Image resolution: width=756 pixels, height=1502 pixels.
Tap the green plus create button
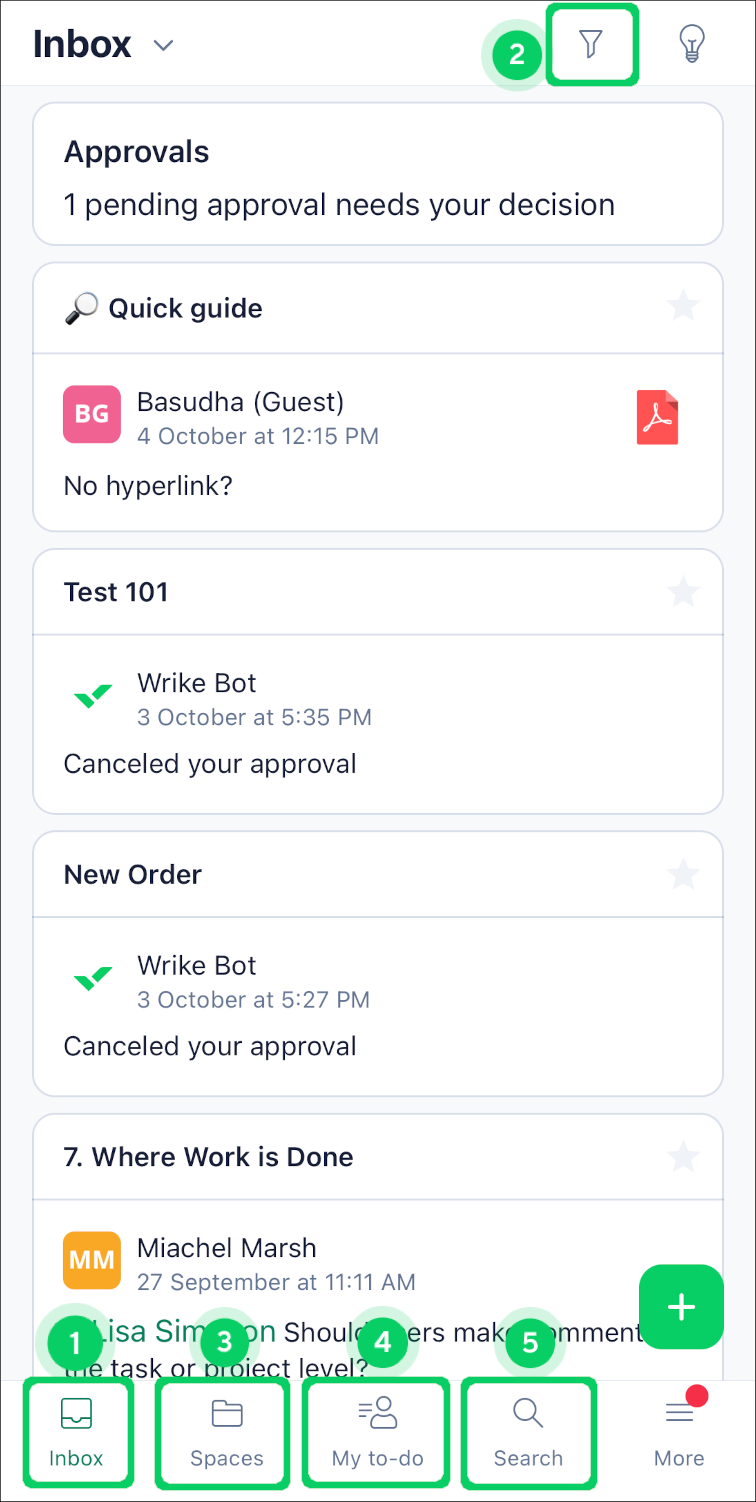681,1307
